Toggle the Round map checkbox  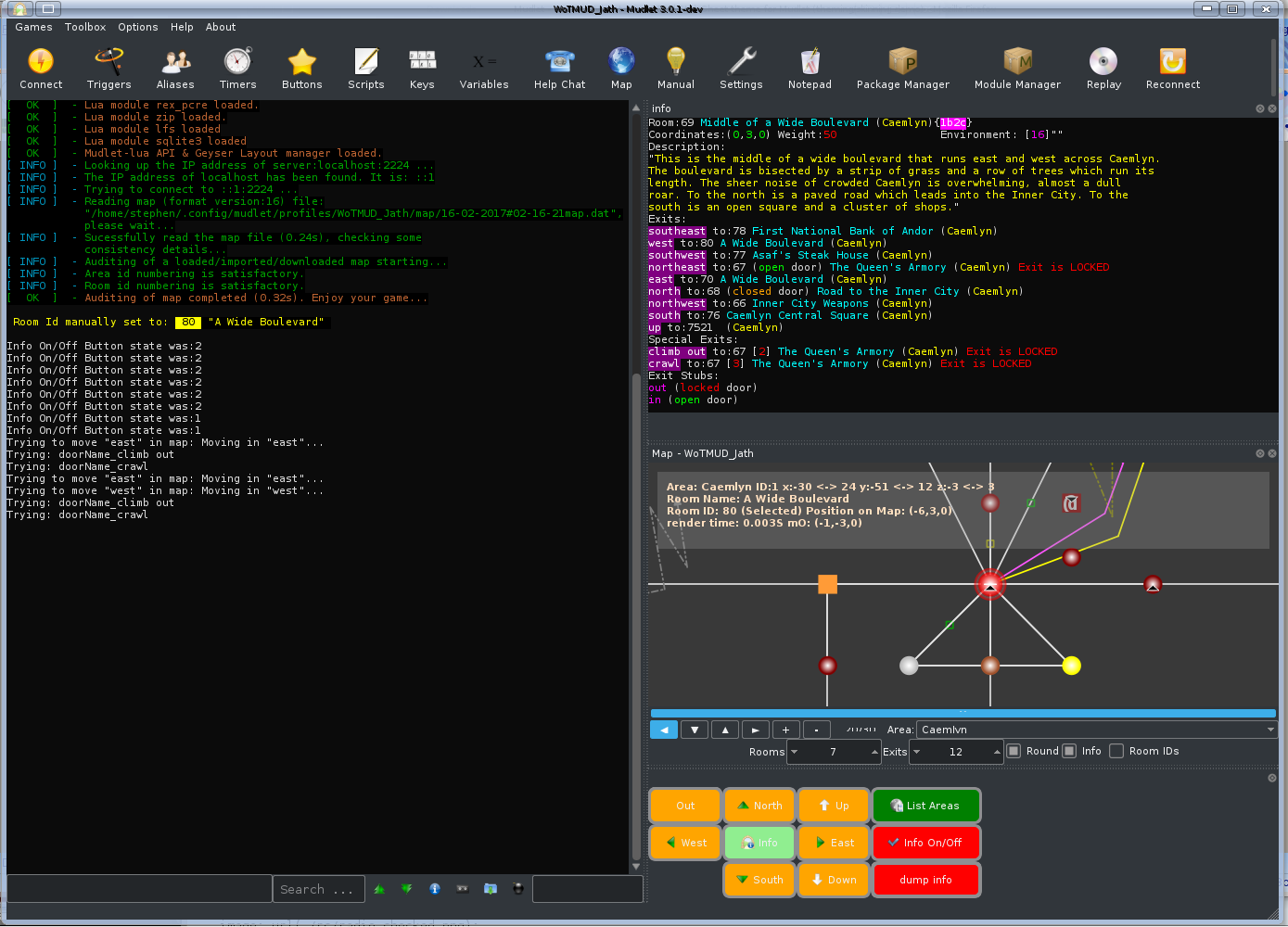[x=1014, y=751]
